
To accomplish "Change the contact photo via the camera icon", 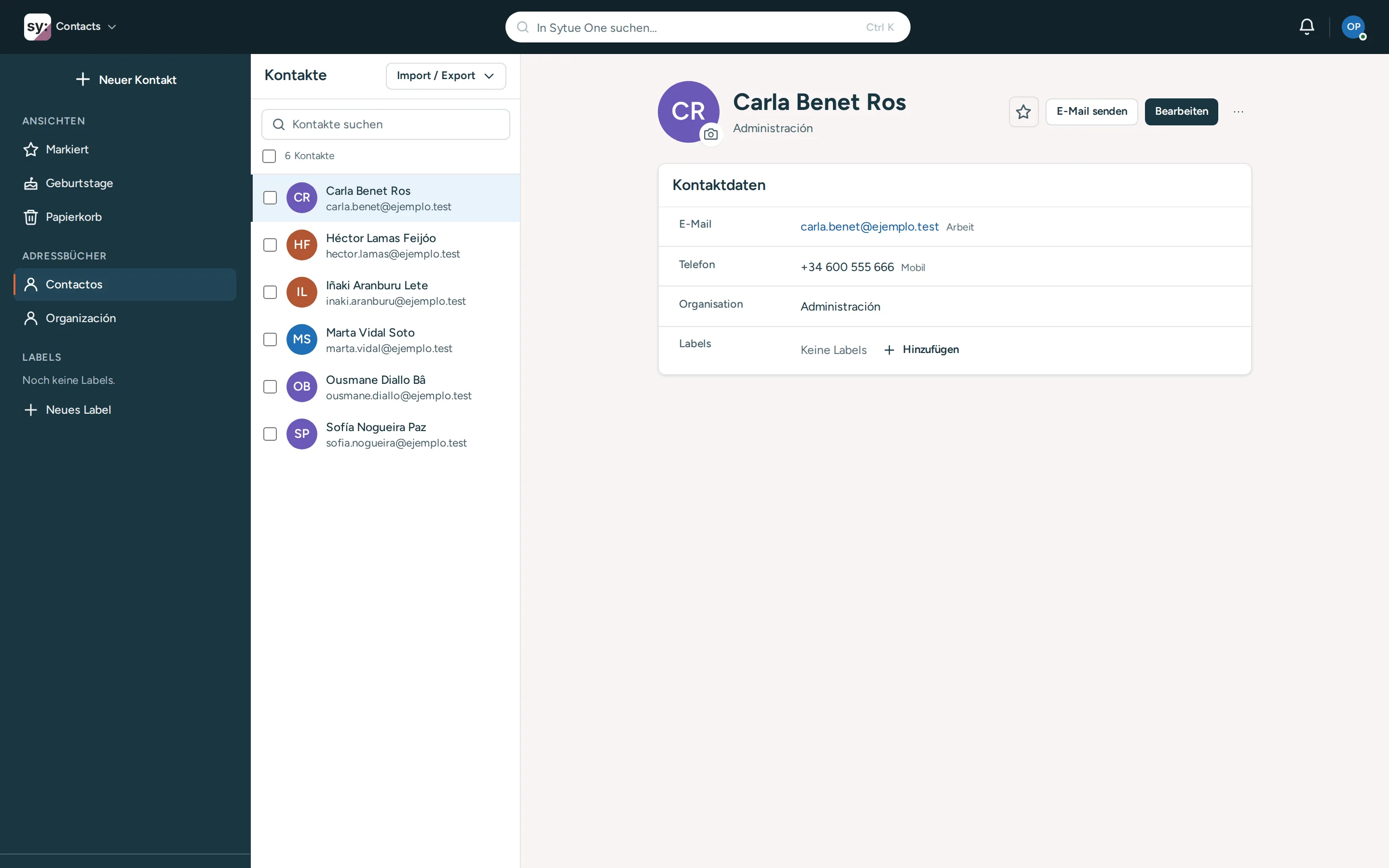I will pos(710,135).
